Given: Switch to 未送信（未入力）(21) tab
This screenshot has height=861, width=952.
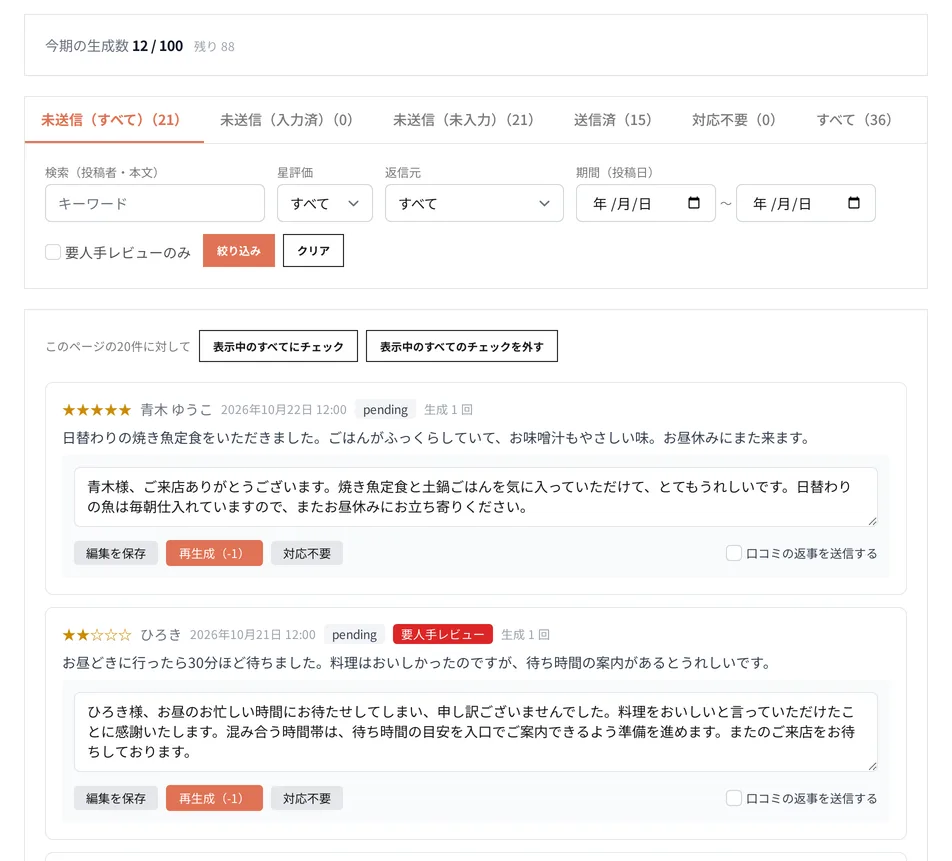Looking at the screenshot, I should 463,120.
